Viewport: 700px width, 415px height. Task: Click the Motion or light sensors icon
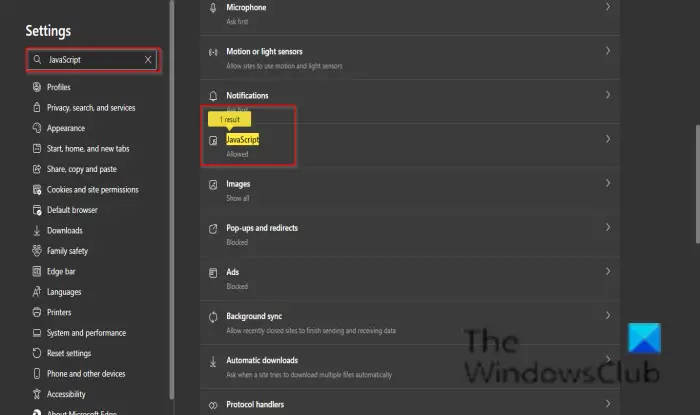[x=213, y=52]
